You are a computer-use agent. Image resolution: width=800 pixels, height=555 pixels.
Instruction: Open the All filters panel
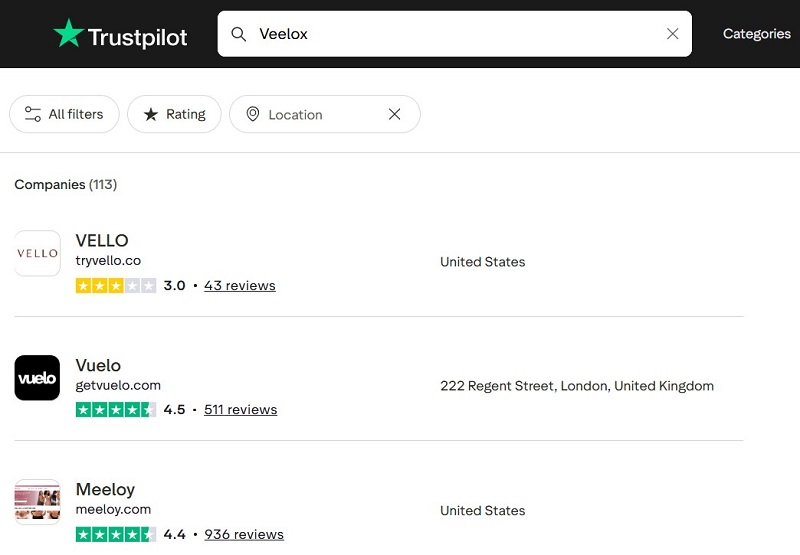click(x=64, y=114)
